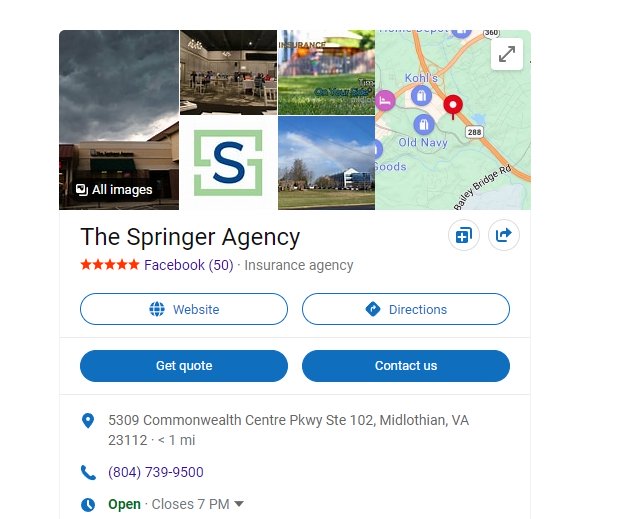The height and width of the screenshot is (519, 642).
Task: Click the blue phone icon
Action: tap(88, 472)
